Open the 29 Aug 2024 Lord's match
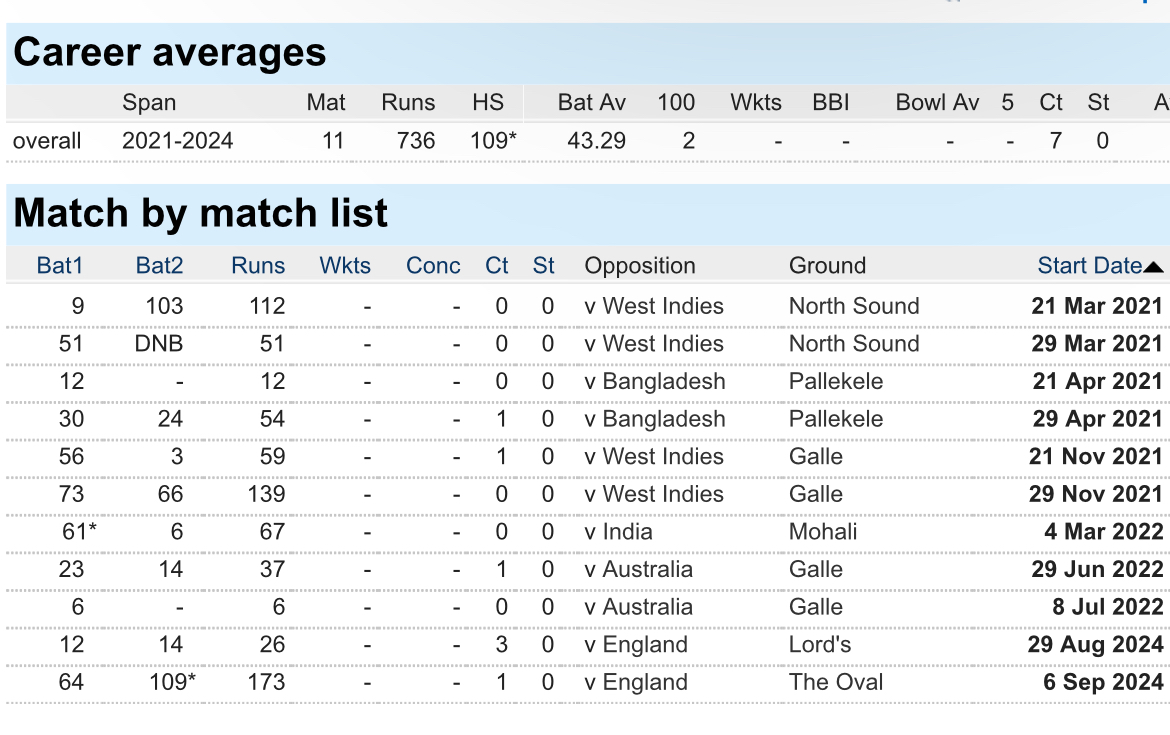This screenshot has height=735, width=1170. pos(1095,644)
